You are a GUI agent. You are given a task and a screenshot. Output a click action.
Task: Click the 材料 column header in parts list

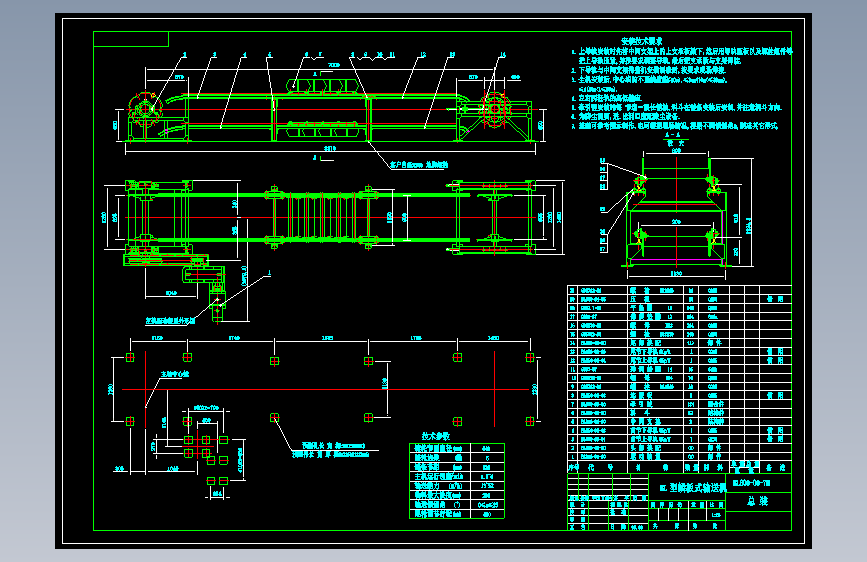[713, 468]
